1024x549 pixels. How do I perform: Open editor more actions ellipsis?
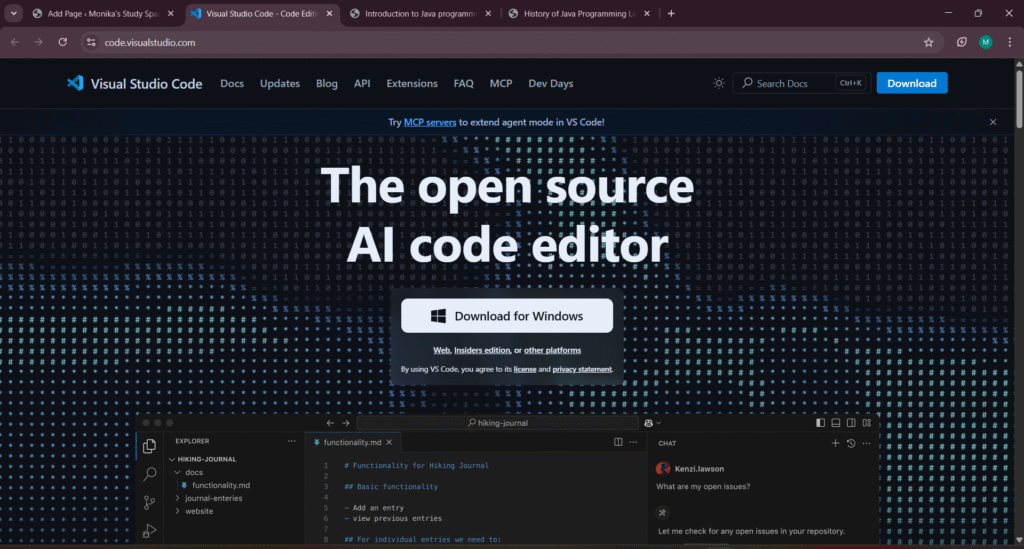click(633, 442)
